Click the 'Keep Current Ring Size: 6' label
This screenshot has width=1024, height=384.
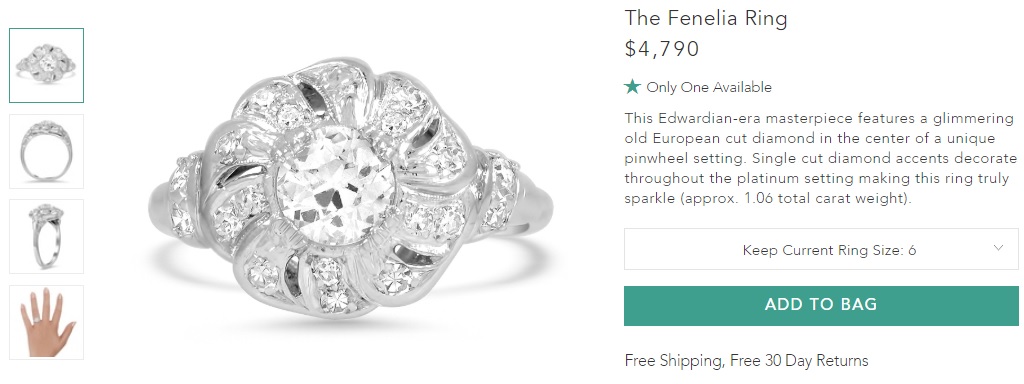(x=829, y=250)
